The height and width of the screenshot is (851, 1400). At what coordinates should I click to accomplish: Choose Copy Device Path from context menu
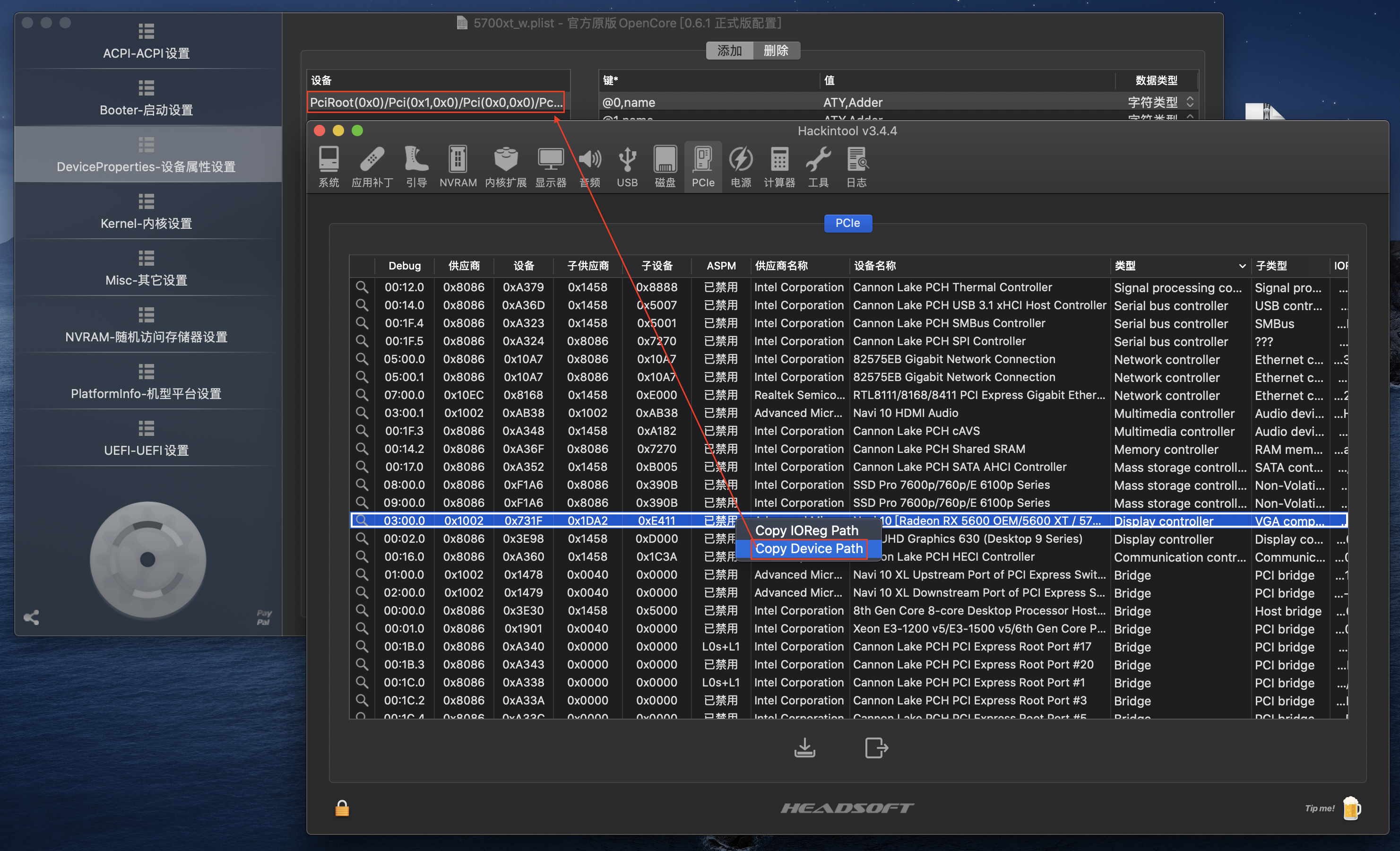coord(808,548)
